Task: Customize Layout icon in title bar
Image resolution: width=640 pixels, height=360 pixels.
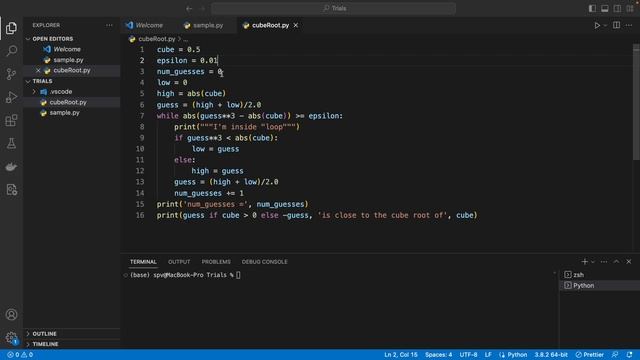Action: [630, 8]
